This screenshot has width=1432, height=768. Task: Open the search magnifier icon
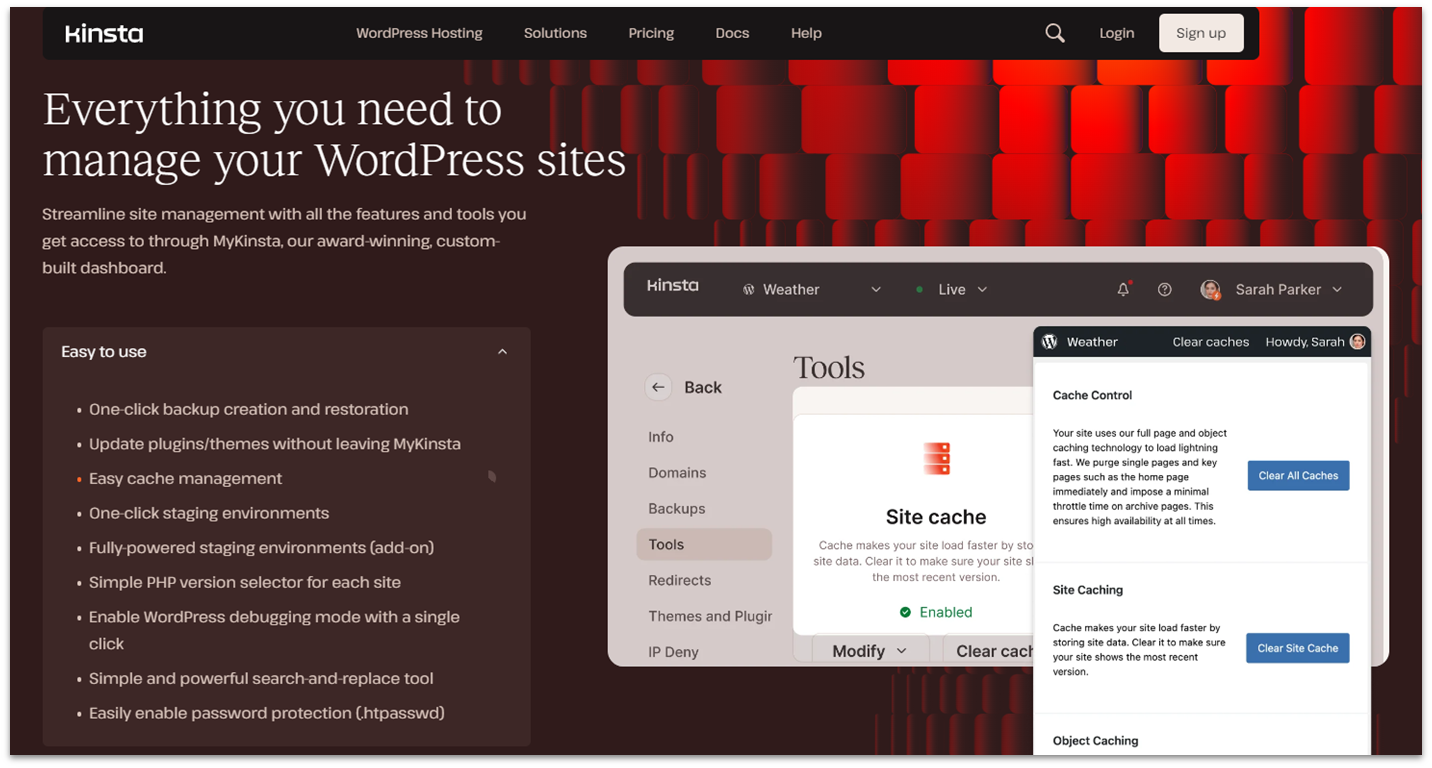[x=1055, y=33]
